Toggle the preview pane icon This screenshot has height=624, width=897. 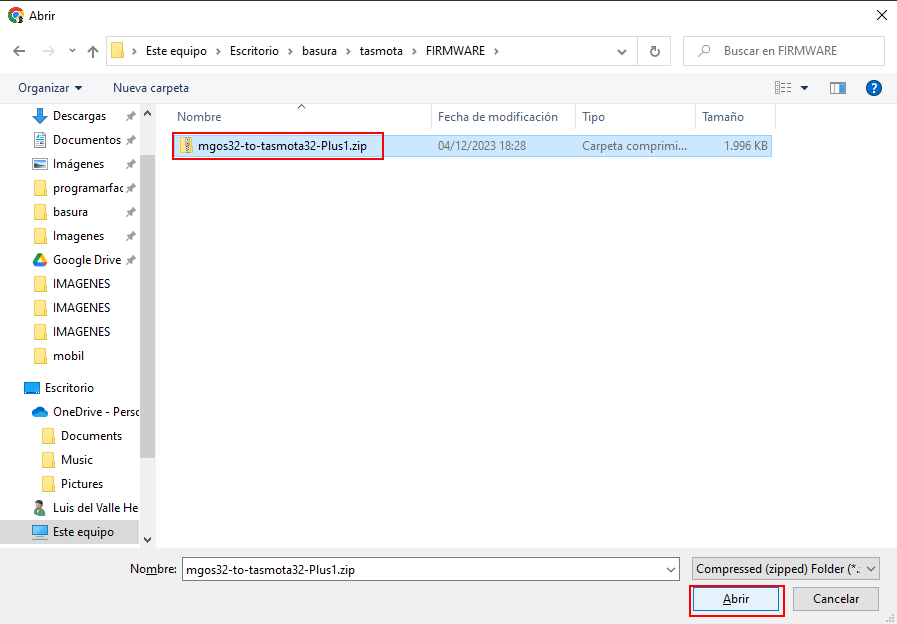(x=838, y=88)
